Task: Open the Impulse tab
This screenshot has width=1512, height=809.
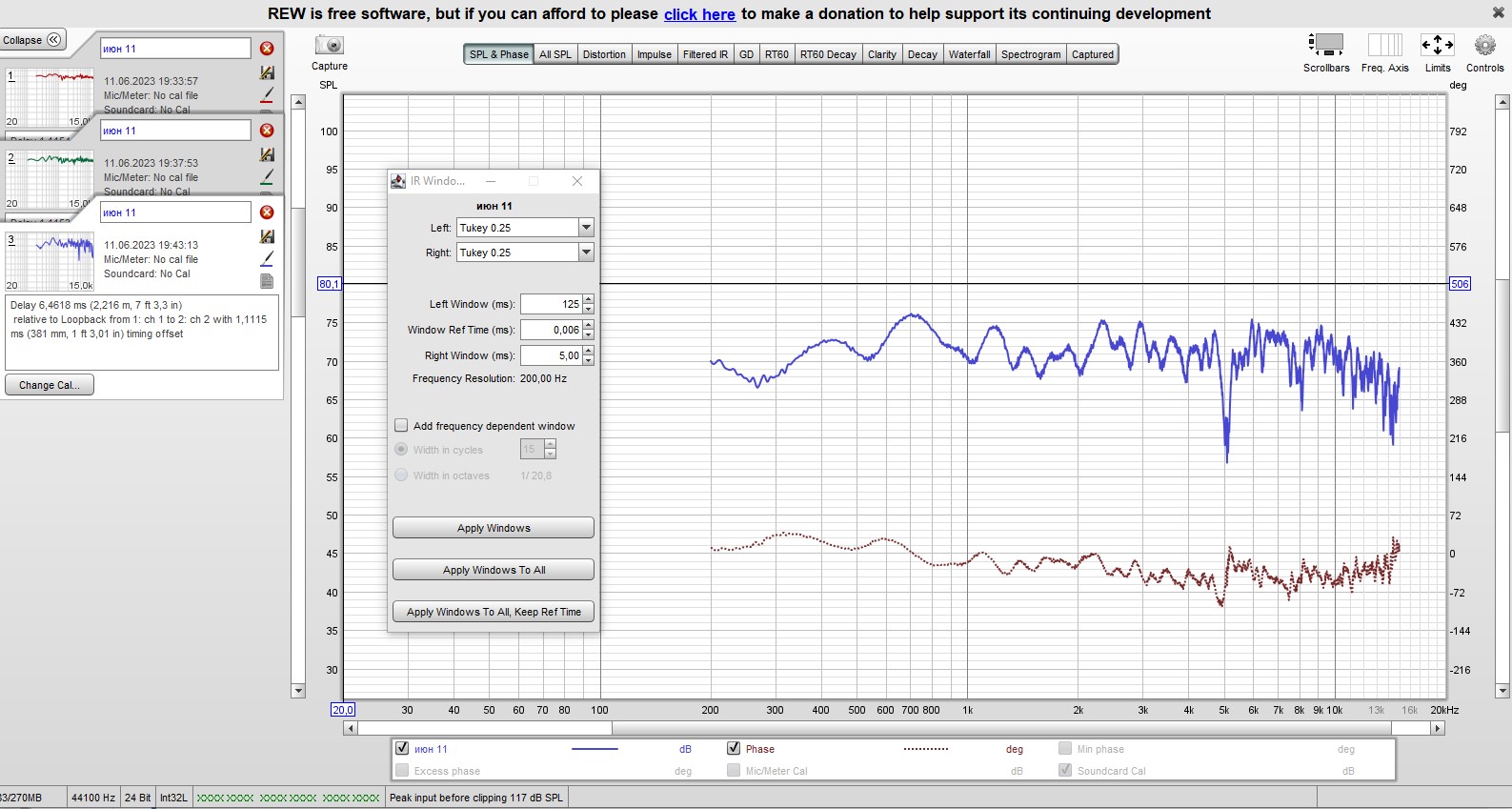Action: pyautogui.click(x=655, y=54)
